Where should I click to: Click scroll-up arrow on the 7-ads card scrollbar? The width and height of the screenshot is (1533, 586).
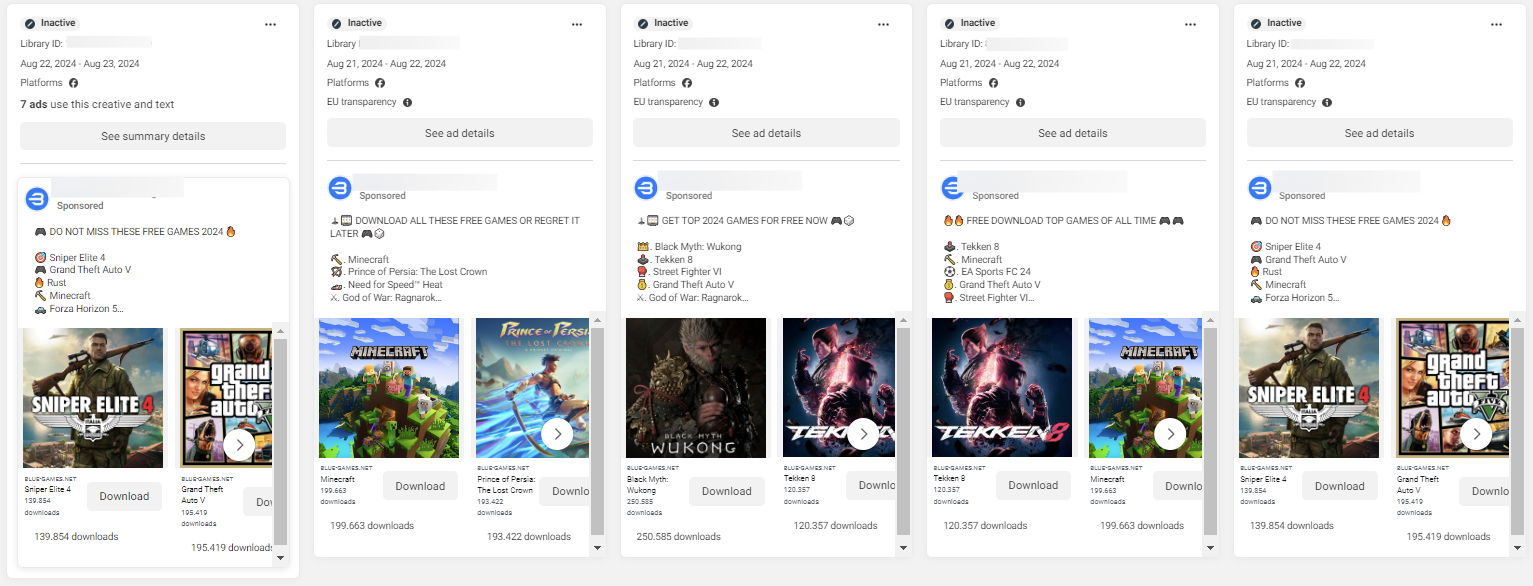281,331
